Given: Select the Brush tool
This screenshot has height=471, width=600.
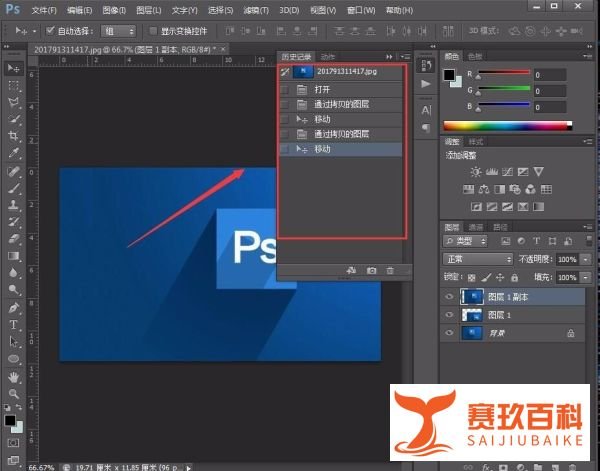Looking at the screenshot, I should pyautogui.click(x=13, y=188).
